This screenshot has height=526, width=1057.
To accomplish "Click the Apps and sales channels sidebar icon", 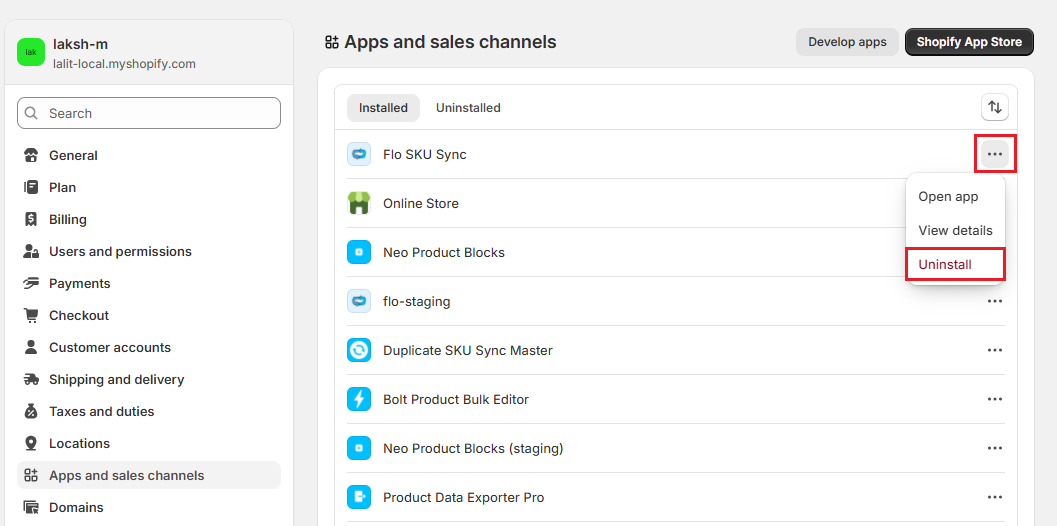I will tap(30, 475).
